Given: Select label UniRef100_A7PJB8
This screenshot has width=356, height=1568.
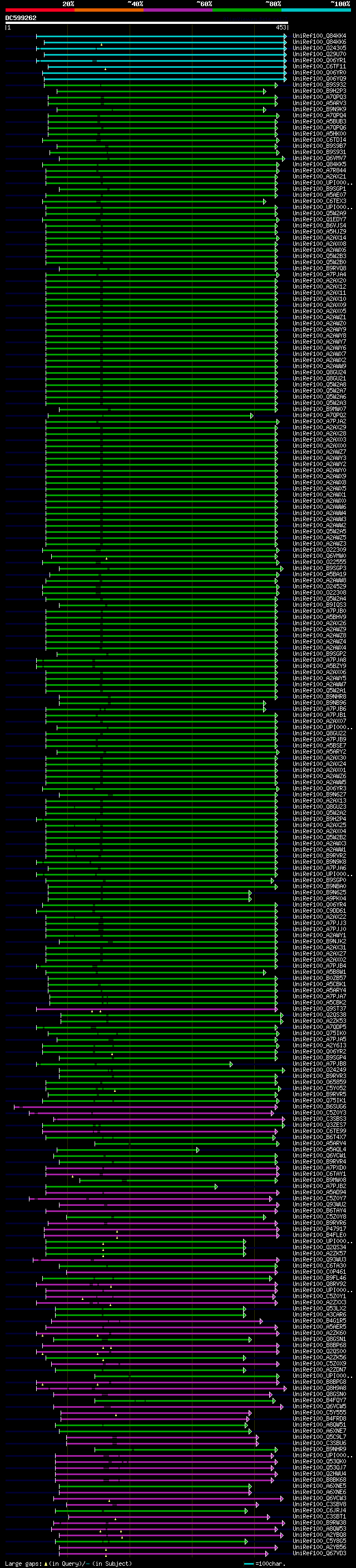Looking at the screenshot, I should [319, 1064].
